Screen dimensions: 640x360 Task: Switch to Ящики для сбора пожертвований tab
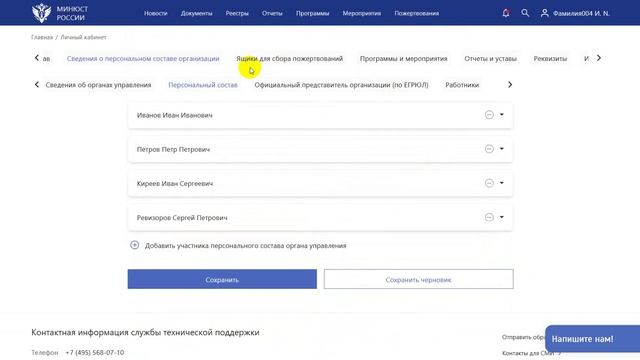coord(289,59)
